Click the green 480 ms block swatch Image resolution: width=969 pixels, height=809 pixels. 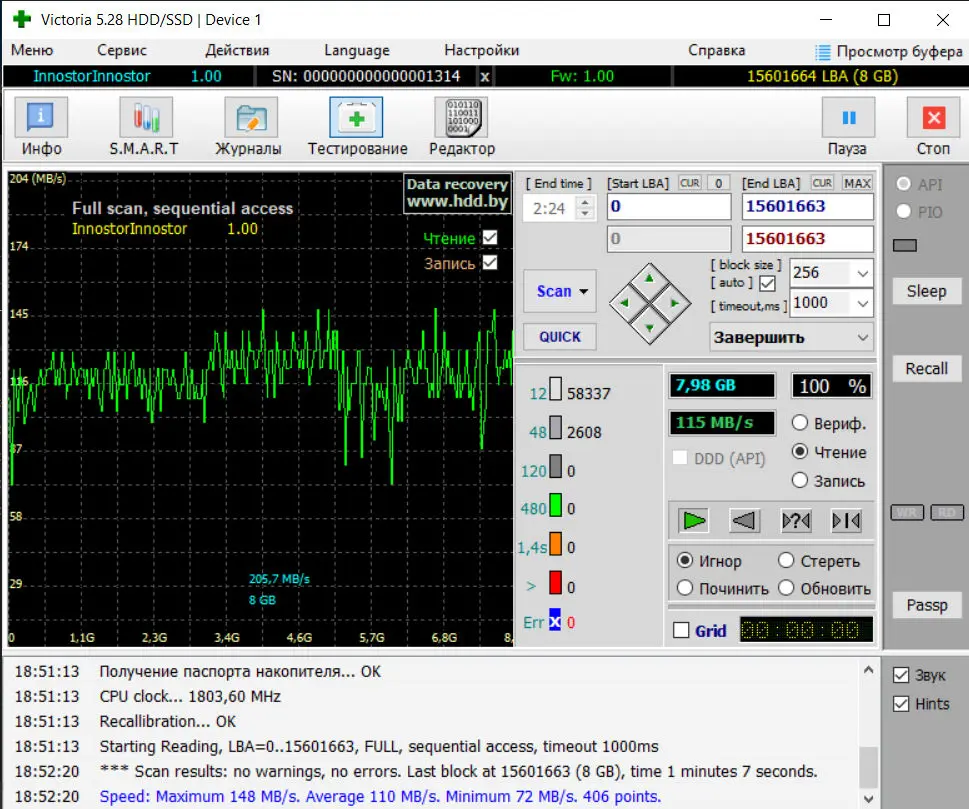pos(556,504)
